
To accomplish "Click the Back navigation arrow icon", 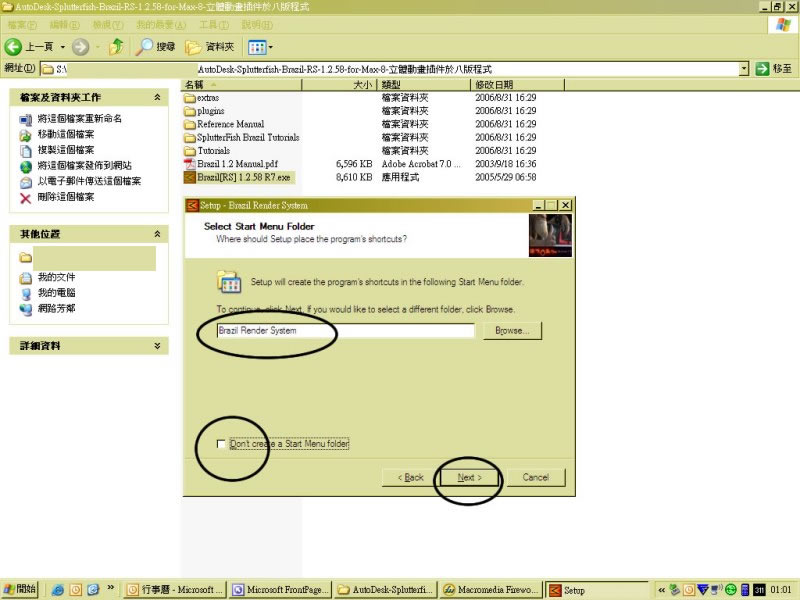I will click(13, 47).
